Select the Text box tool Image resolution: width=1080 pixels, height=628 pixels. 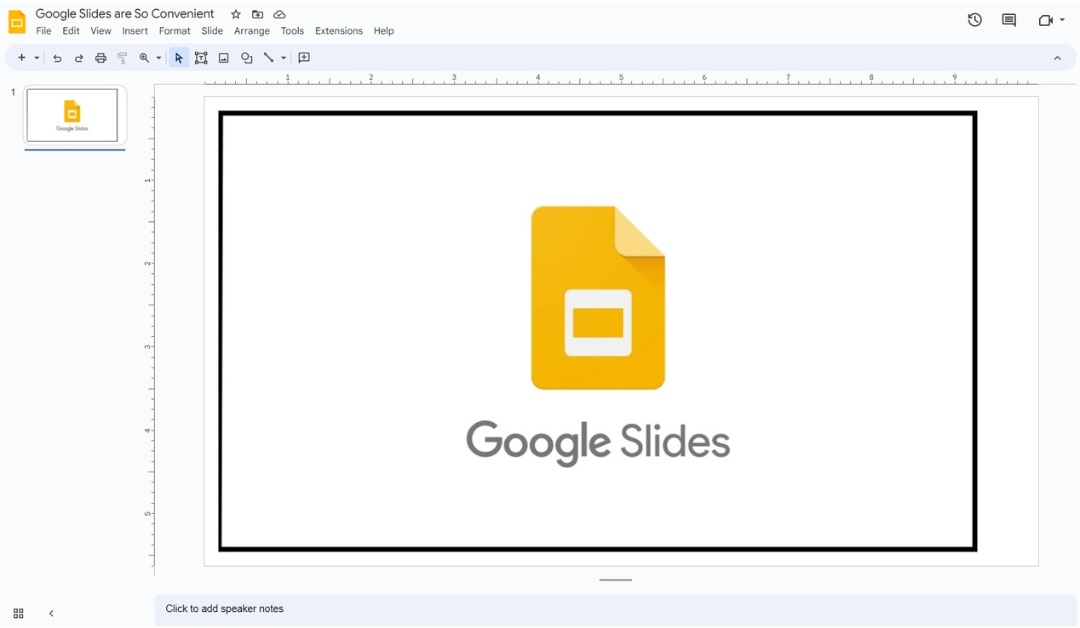point(201,57)
